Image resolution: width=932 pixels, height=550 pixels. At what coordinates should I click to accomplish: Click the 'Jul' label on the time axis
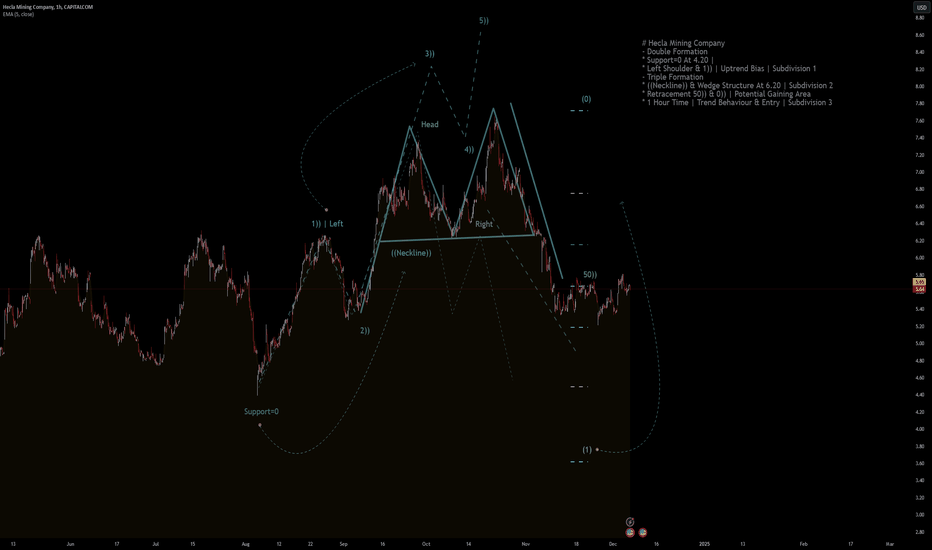click(x=156, y=544)
